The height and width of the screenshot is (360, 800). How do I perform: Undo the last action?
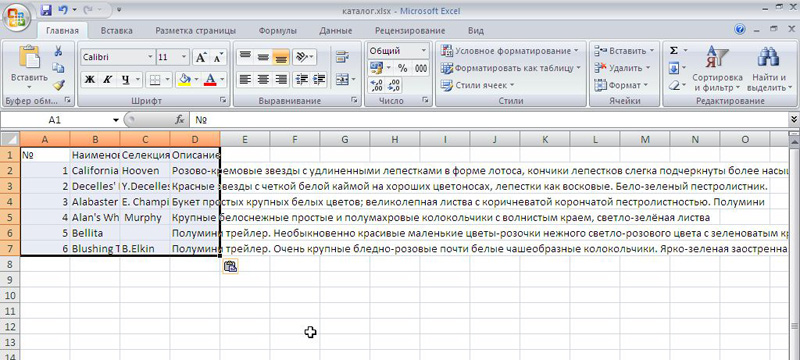tap(63, 10)
